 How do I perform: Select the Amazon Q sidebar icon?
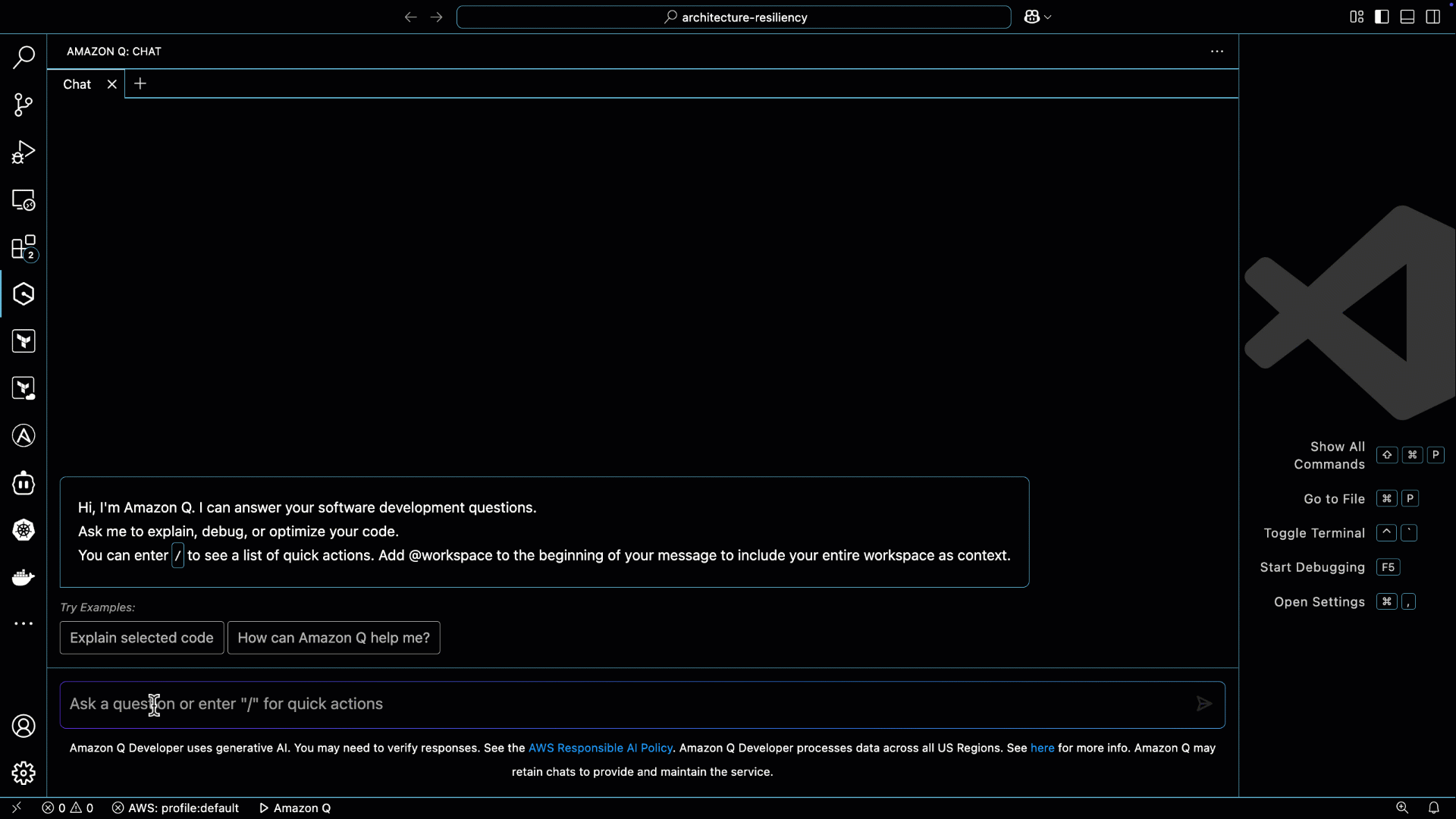click(x=24, y=293)
